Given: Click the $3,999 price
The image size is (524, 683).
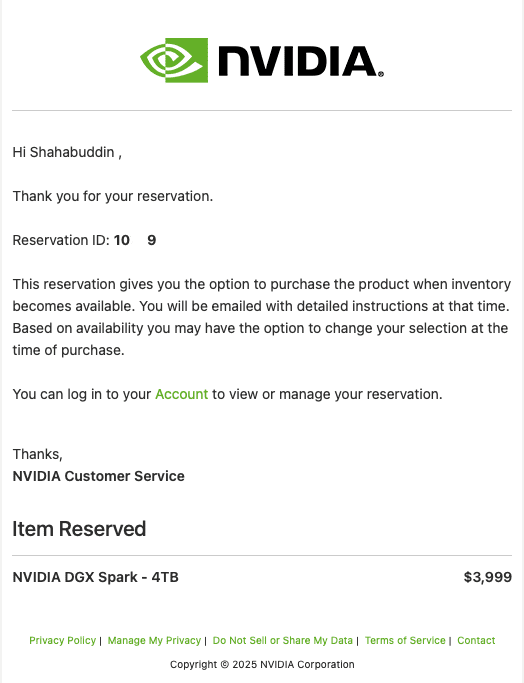Looking at the screenshot, I should (x=488, y=577).
